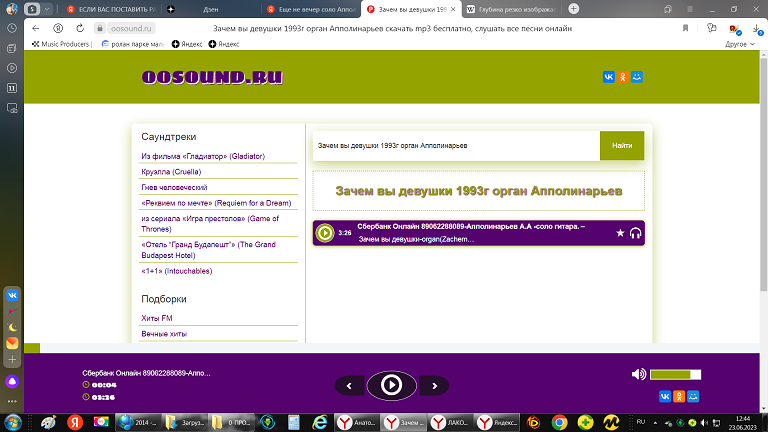This screenshot has height=432, width=768.
Task: Share via Odnoklassniki icon in bottom player
Action: point(679,396)
